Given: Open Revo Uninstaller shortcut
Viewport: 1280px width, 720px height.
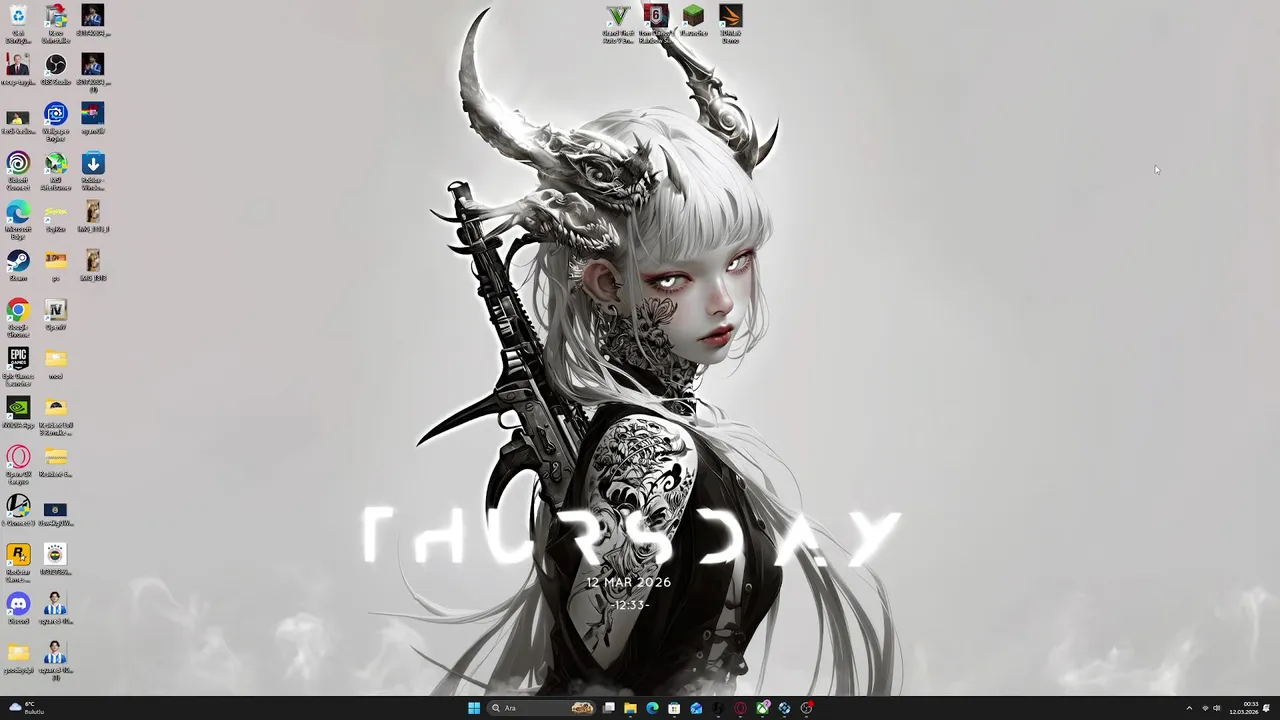Looking at the screenshot, I should [x=55, y=24].
